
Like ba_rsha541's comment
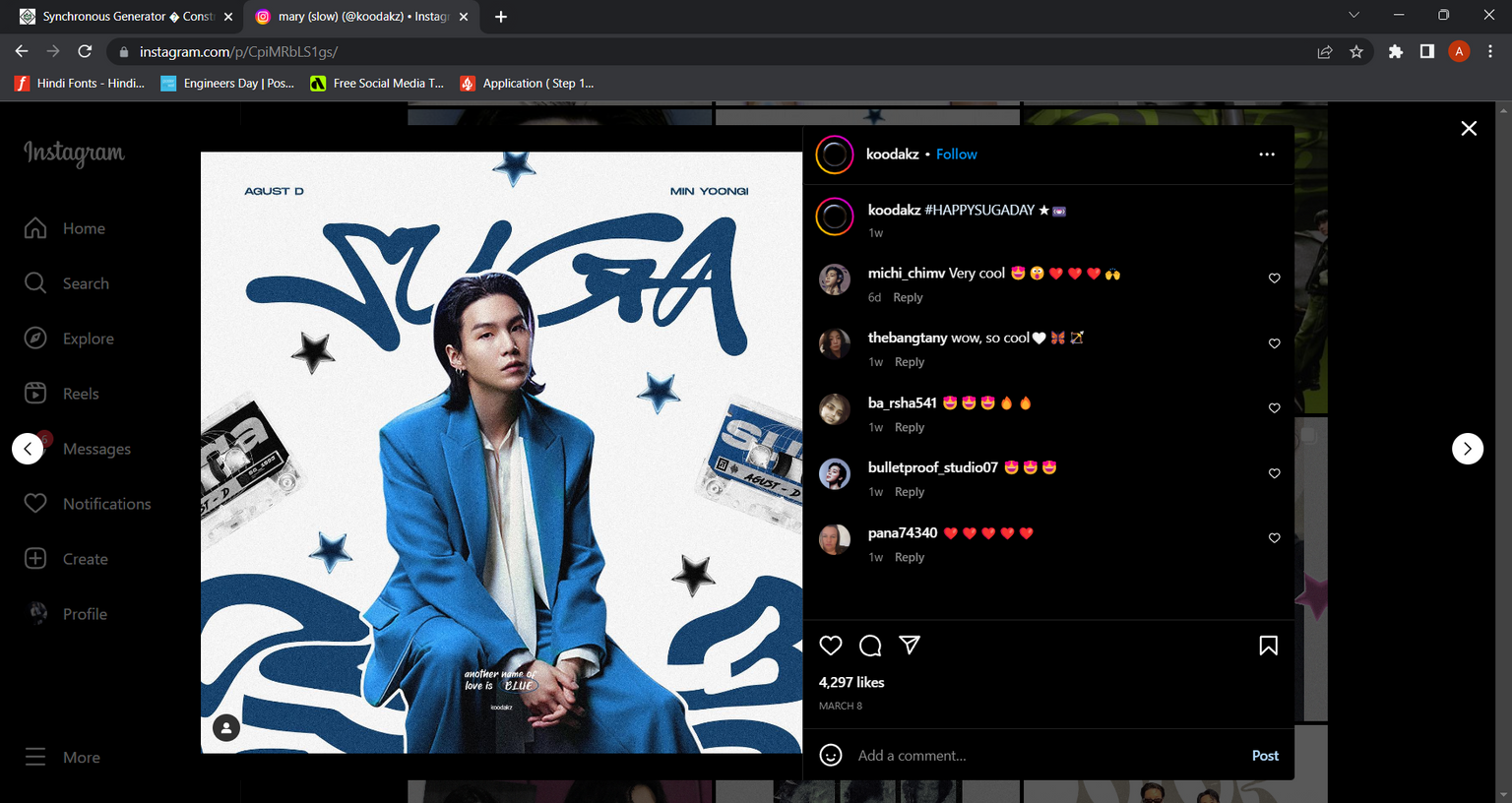point(1274,408)
